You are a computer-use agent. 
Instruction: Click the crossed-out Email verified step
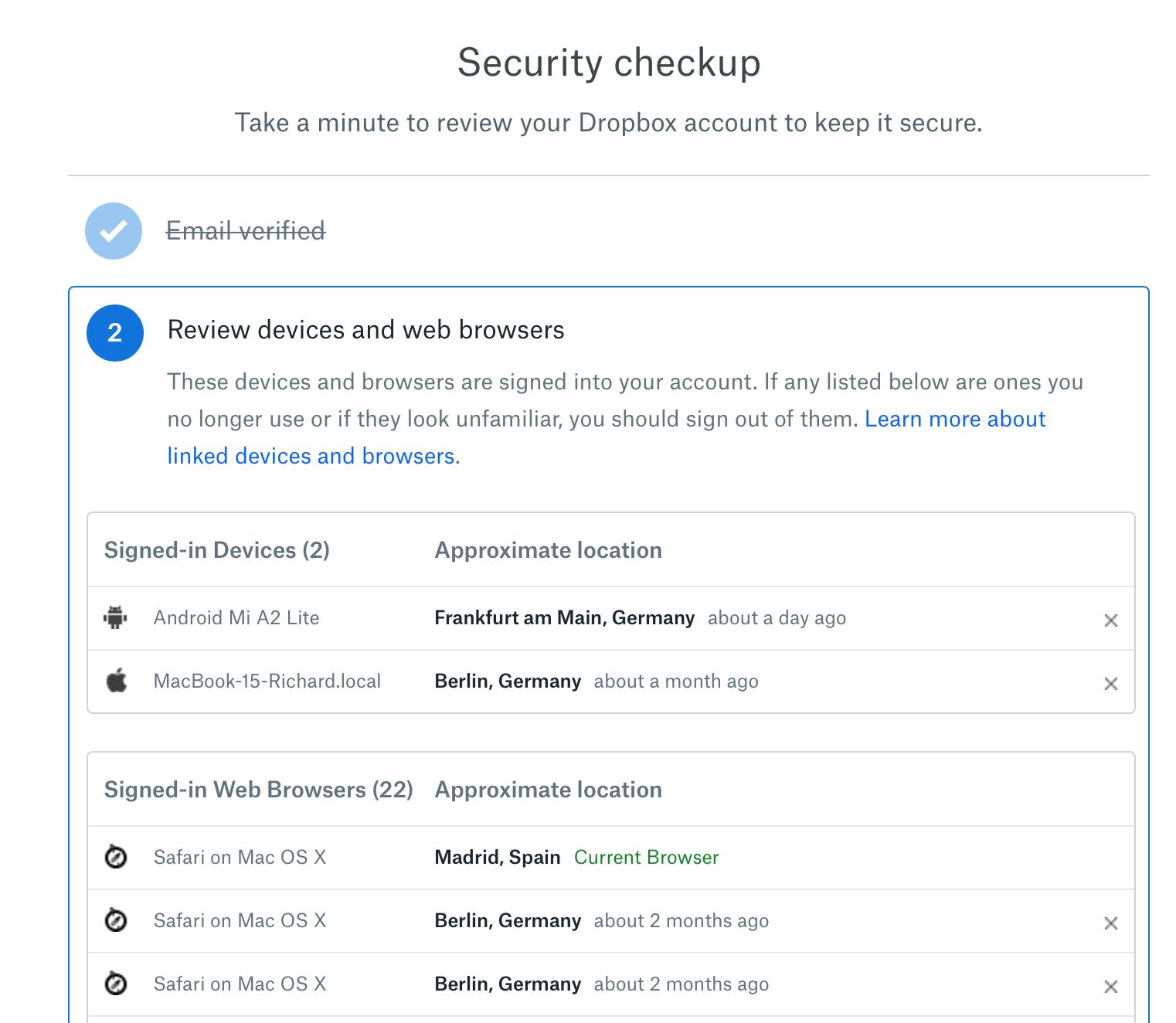[246, 231]
